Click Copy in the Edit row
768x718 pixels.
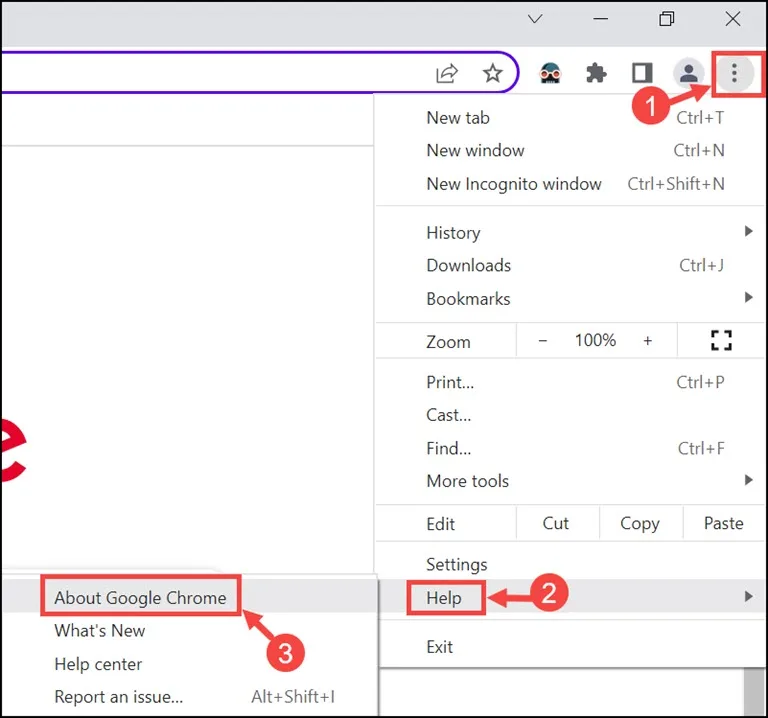pyautogui.click(x=640, y=523)
